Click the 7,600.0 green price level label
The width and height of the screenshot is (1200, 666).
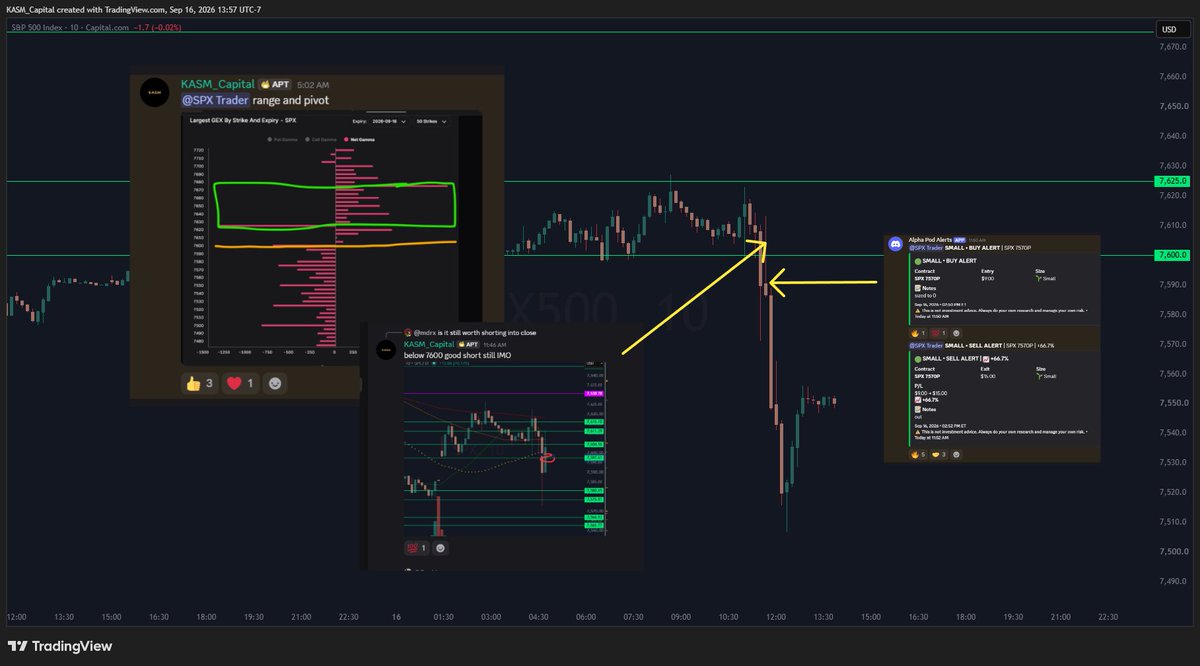coord(1171,255)
